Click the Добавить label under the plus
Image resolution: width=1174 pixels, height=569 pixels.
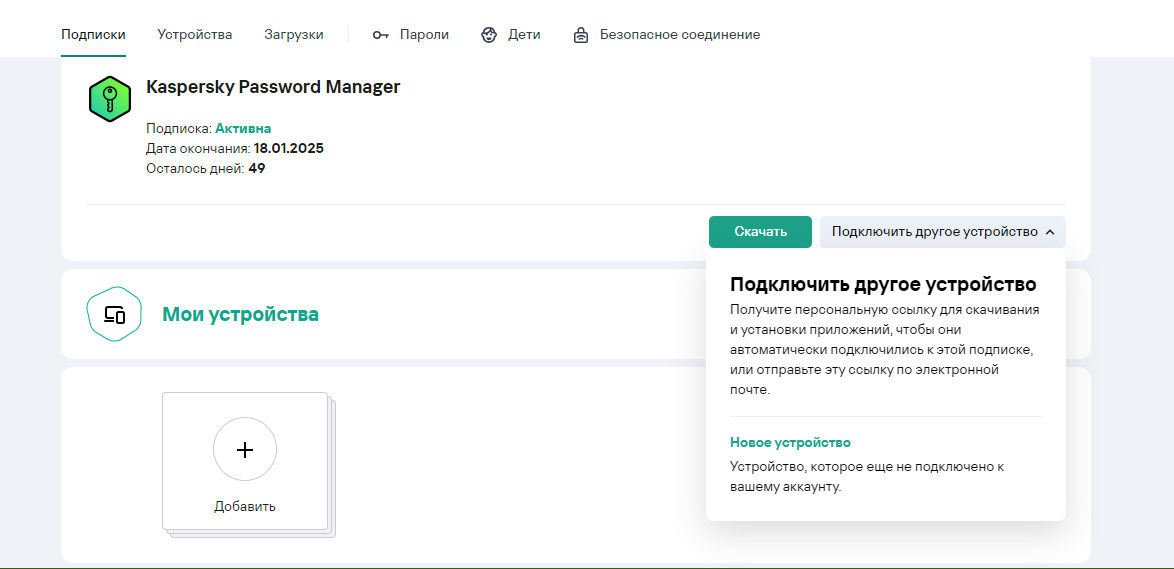(245, 506)
